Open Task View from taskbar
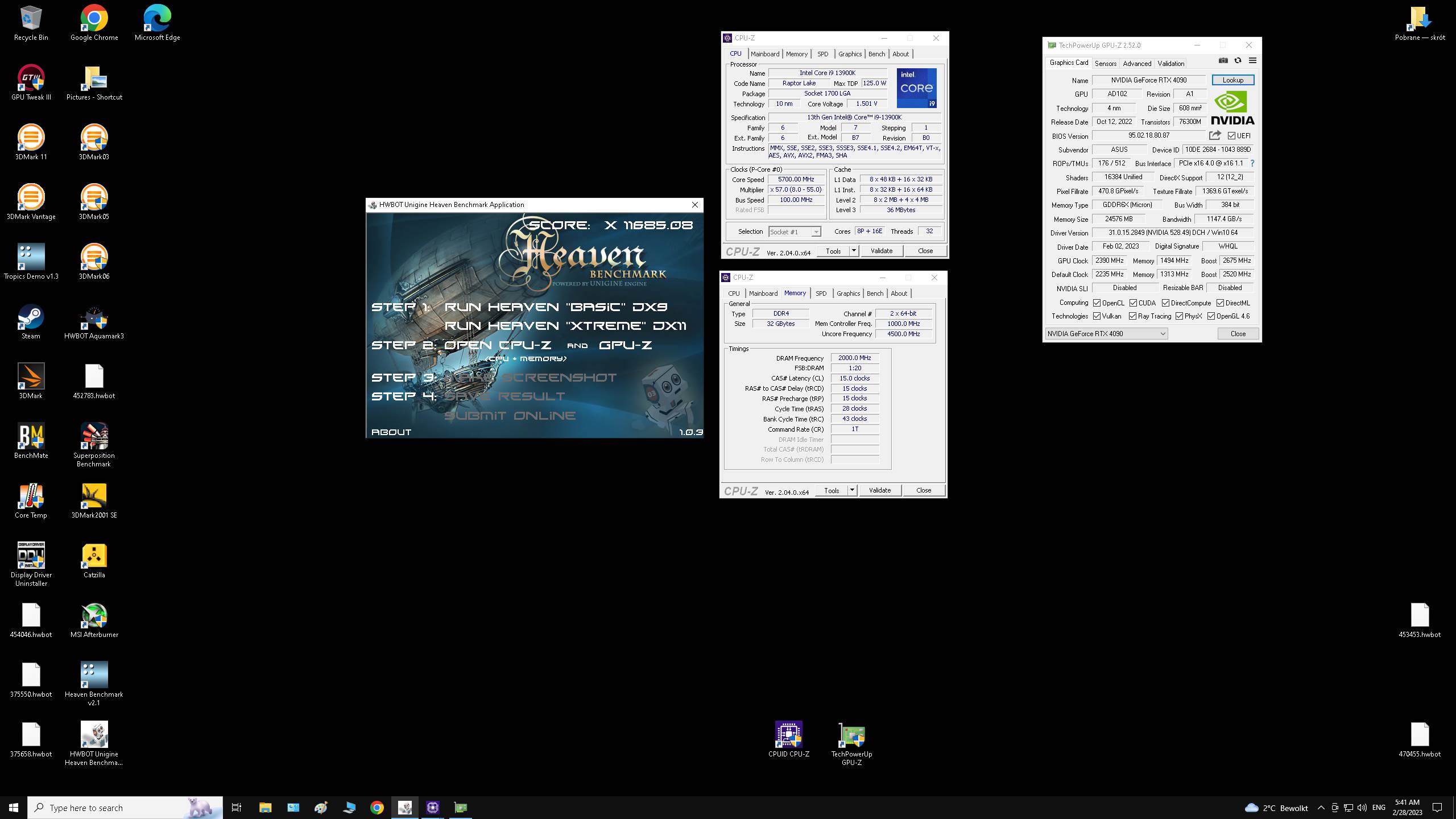Viewport: 1456px width, 819px height. pos(237,808)
